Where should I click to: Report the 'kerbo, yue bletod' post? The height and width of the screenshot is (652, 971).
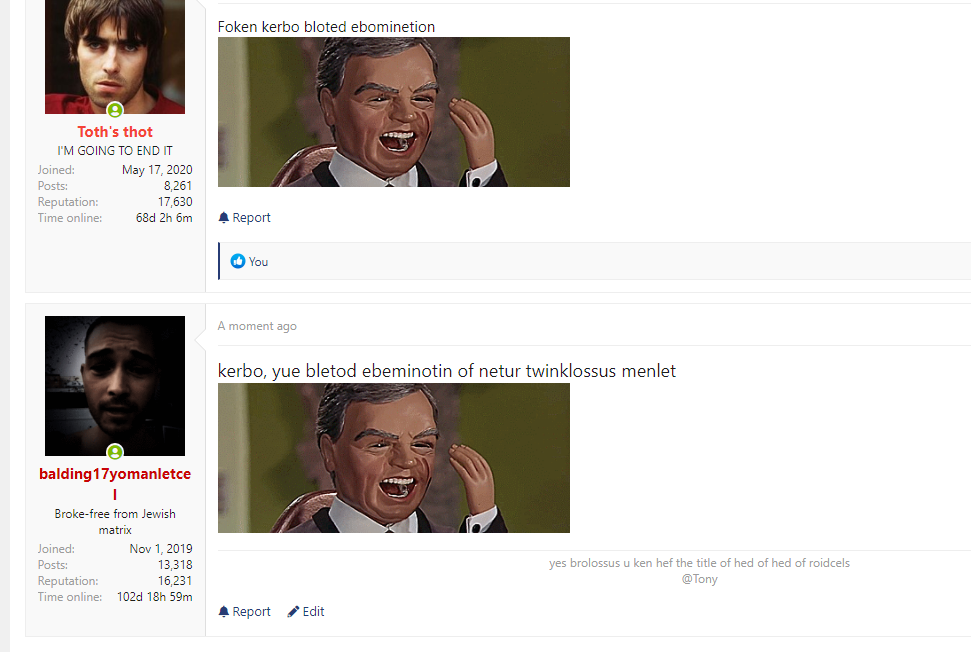coord(251,612)
